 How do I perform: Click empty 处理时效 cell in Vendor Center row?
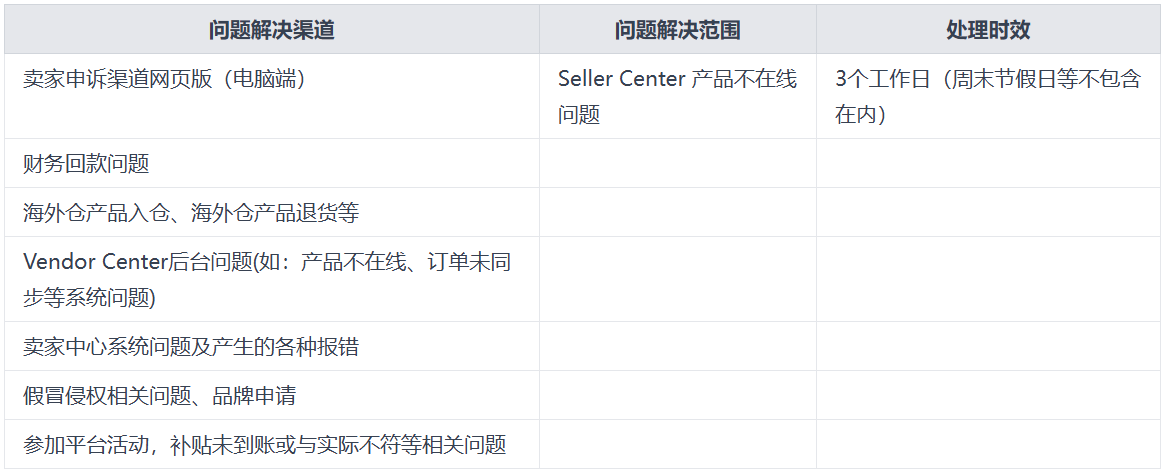point(988,279)
